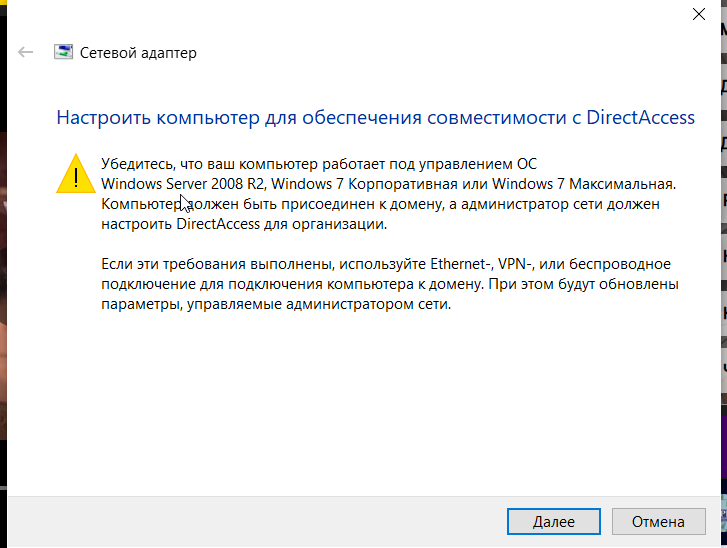Viewport: 727px width, 548px height.
Task: Click the network adapter icon beside the title
Action: [x=63, y=53]
